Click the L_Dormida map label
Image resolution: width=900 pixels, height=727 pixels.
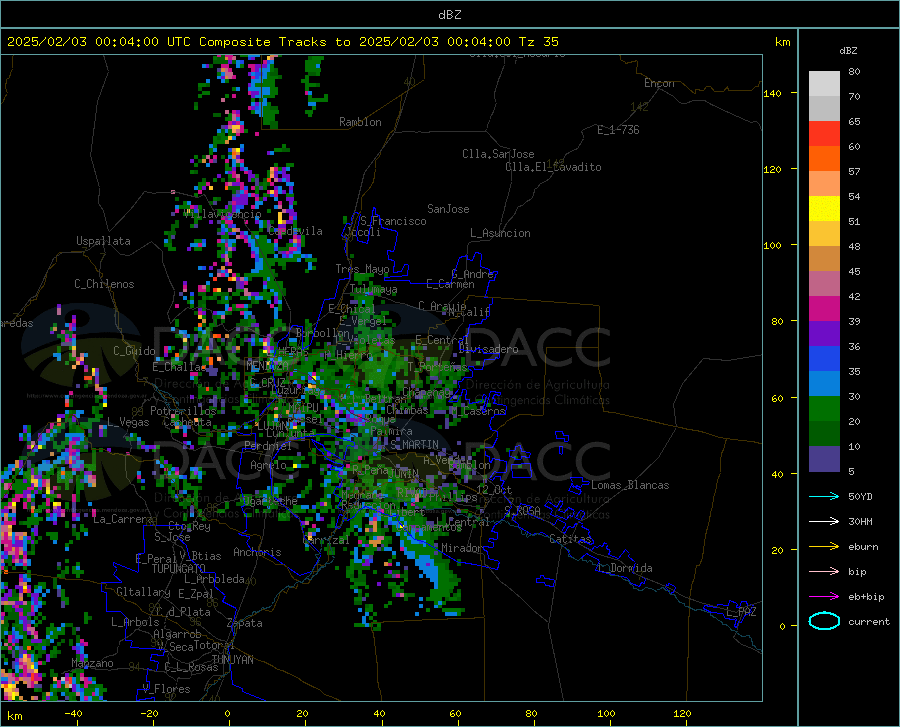(x=624, y=568)
